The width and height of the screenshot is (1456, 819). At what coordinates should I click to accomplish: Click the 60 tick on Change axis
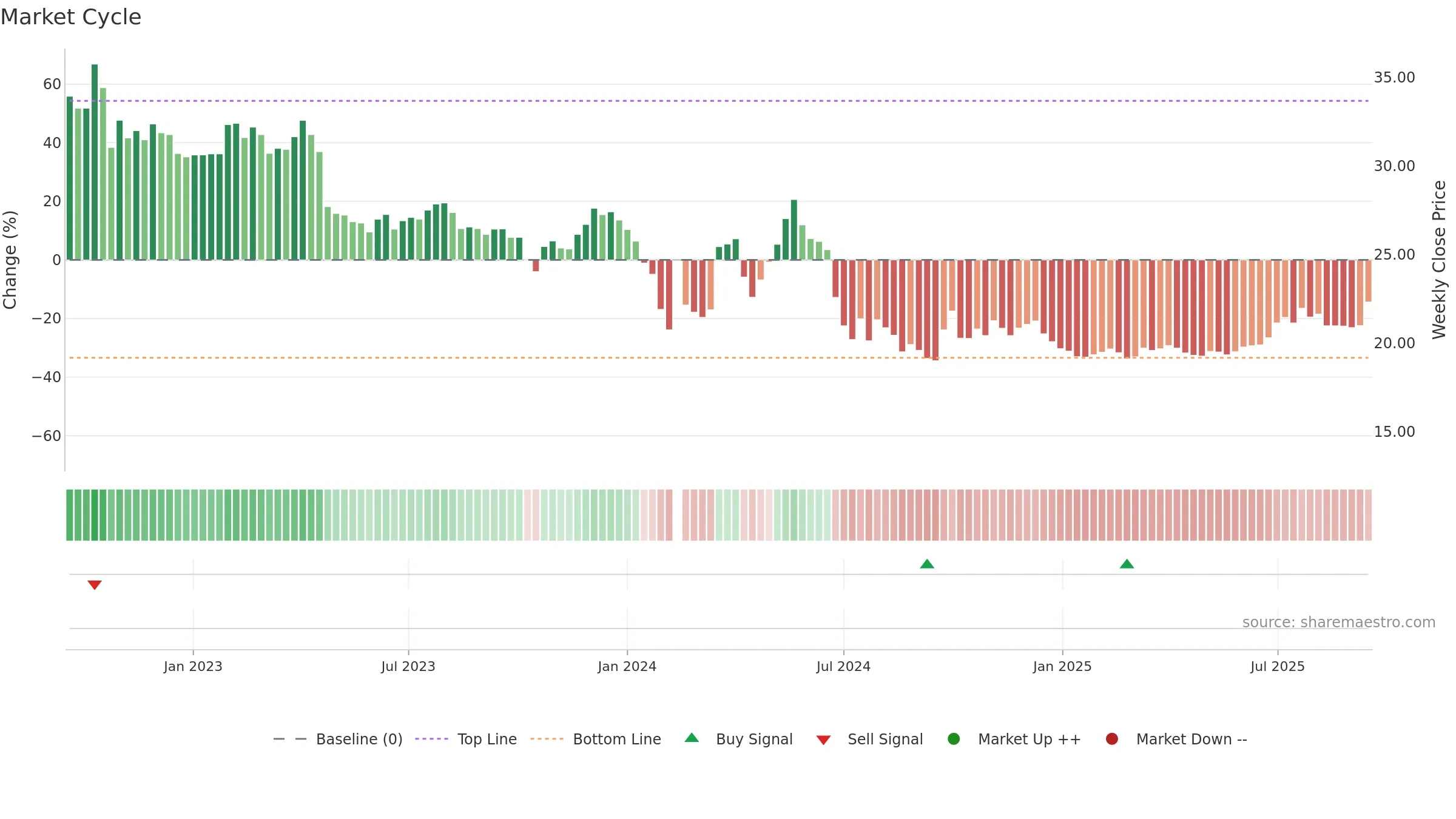click(52, 84)
